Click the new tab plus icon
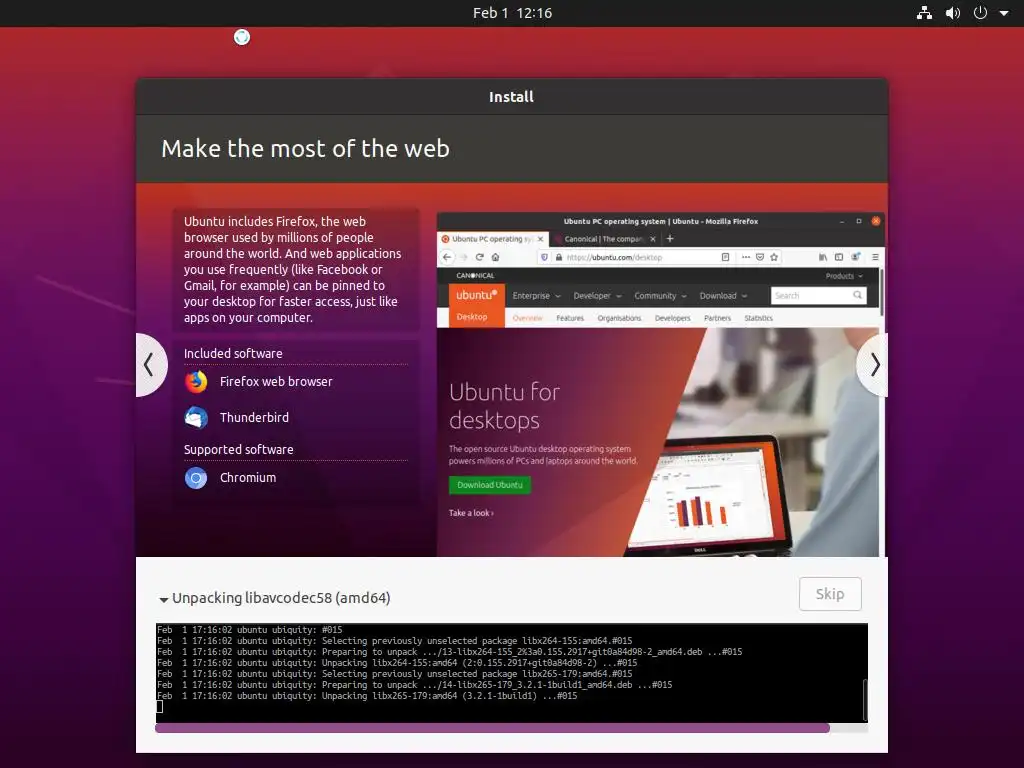The height and width of the screenshot is (768, 1024). (670, 239)
